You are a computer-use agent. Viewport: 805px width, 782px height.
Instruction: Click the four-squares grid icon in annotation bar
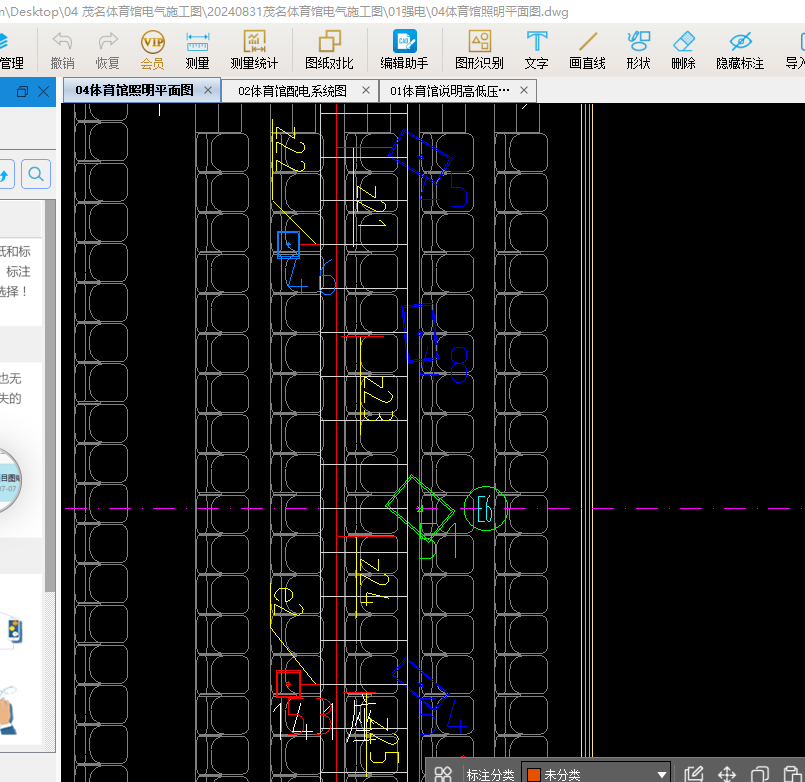coord(443,774)
